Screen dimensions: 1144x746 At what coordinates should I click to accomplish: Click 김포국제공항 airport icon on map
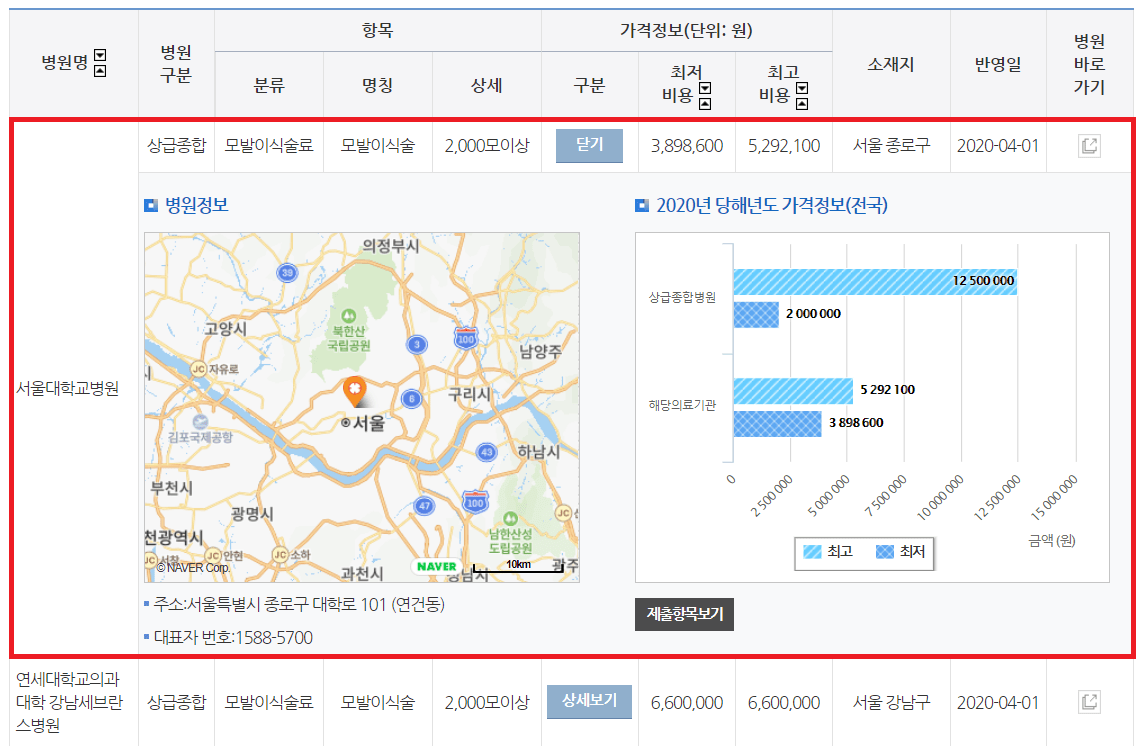200,422
